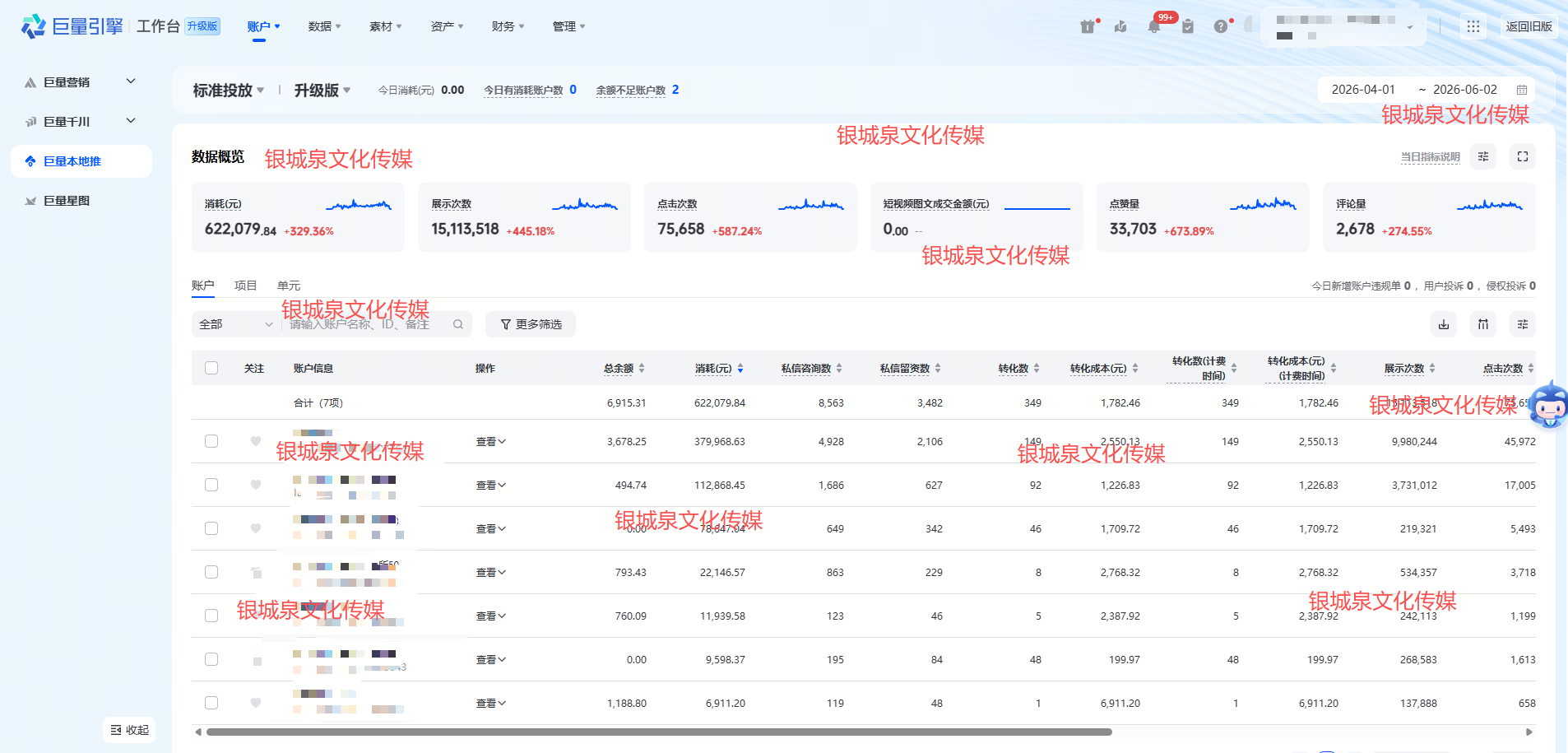The image size is (1568, 753).
Task: Open the 标准投放 dropdown
Action: click(228, 91)
